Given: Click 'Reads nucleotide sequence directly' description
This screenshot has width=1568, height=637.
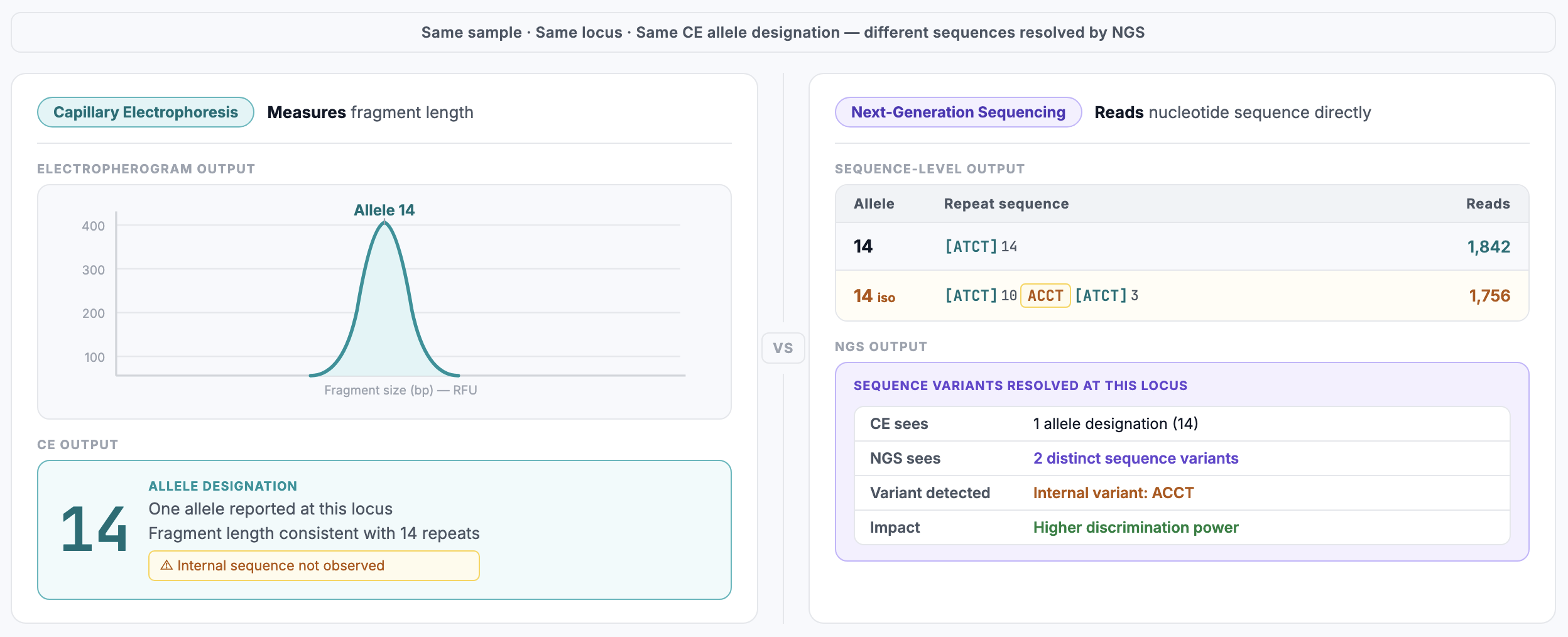Looking at the screenshot, I should click(1233, 112).
